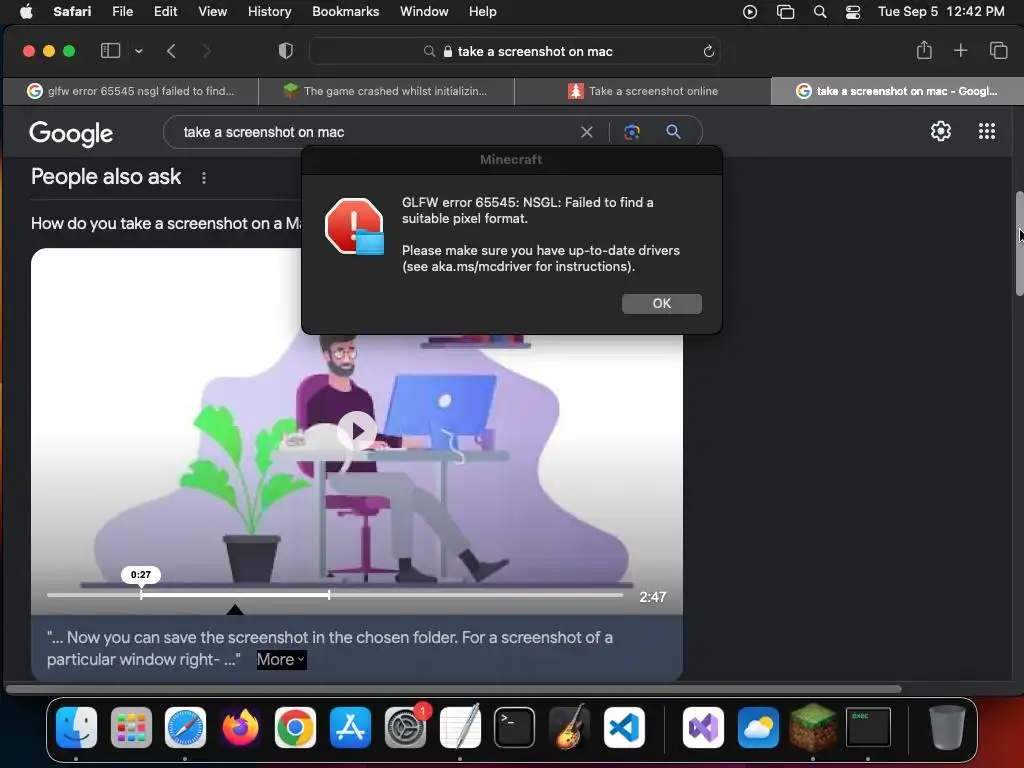This screenshot has height=768, width=1024.
Task: Open Control Center in menu bar
Action: (852, 12)
